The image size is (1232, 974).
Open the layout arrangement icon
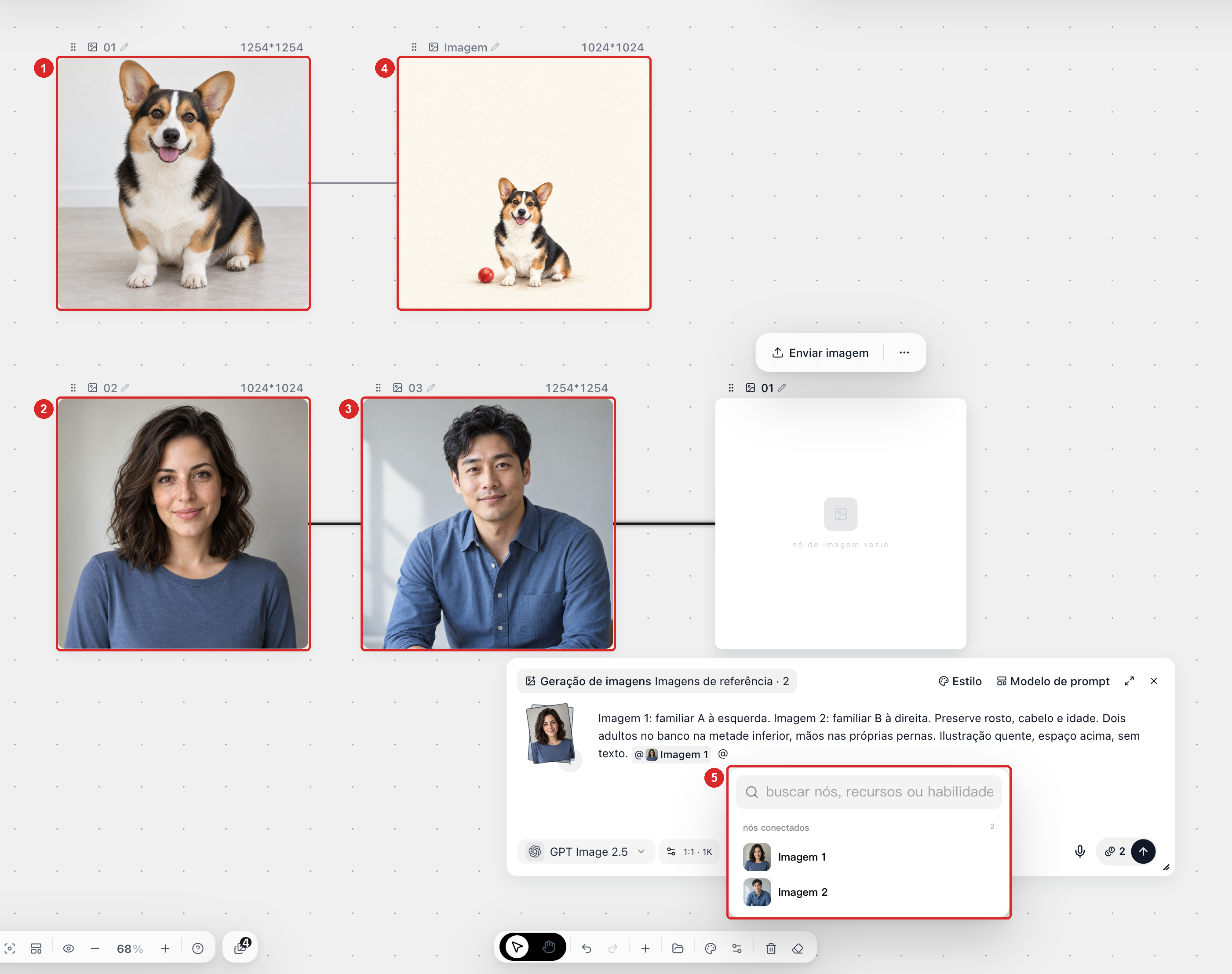[36, 949]
